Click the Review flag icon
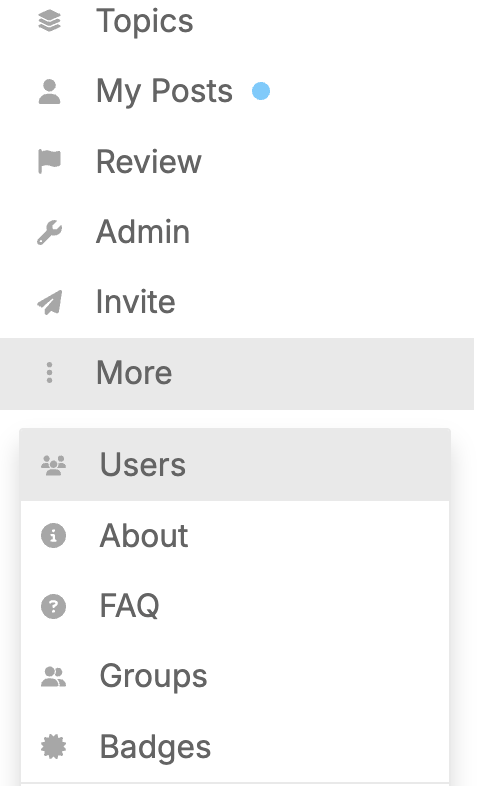 click(x=49, y=161)
